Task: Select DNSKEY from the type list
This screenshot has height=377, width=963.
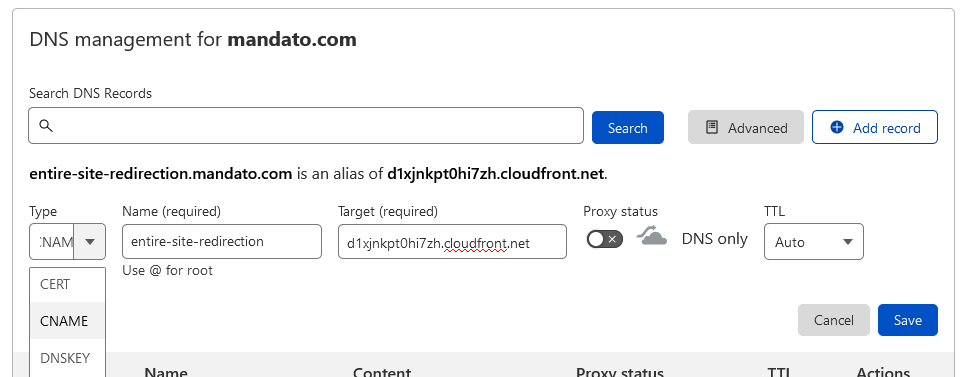Action: [x=68, y=358]
